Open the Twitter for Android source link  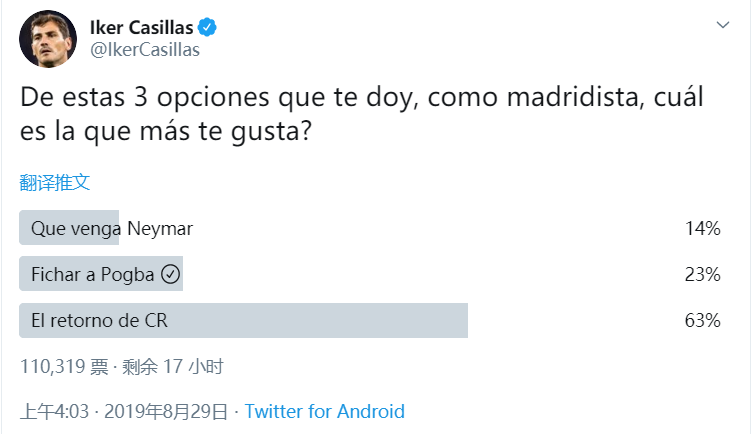[x=325, y=411]
